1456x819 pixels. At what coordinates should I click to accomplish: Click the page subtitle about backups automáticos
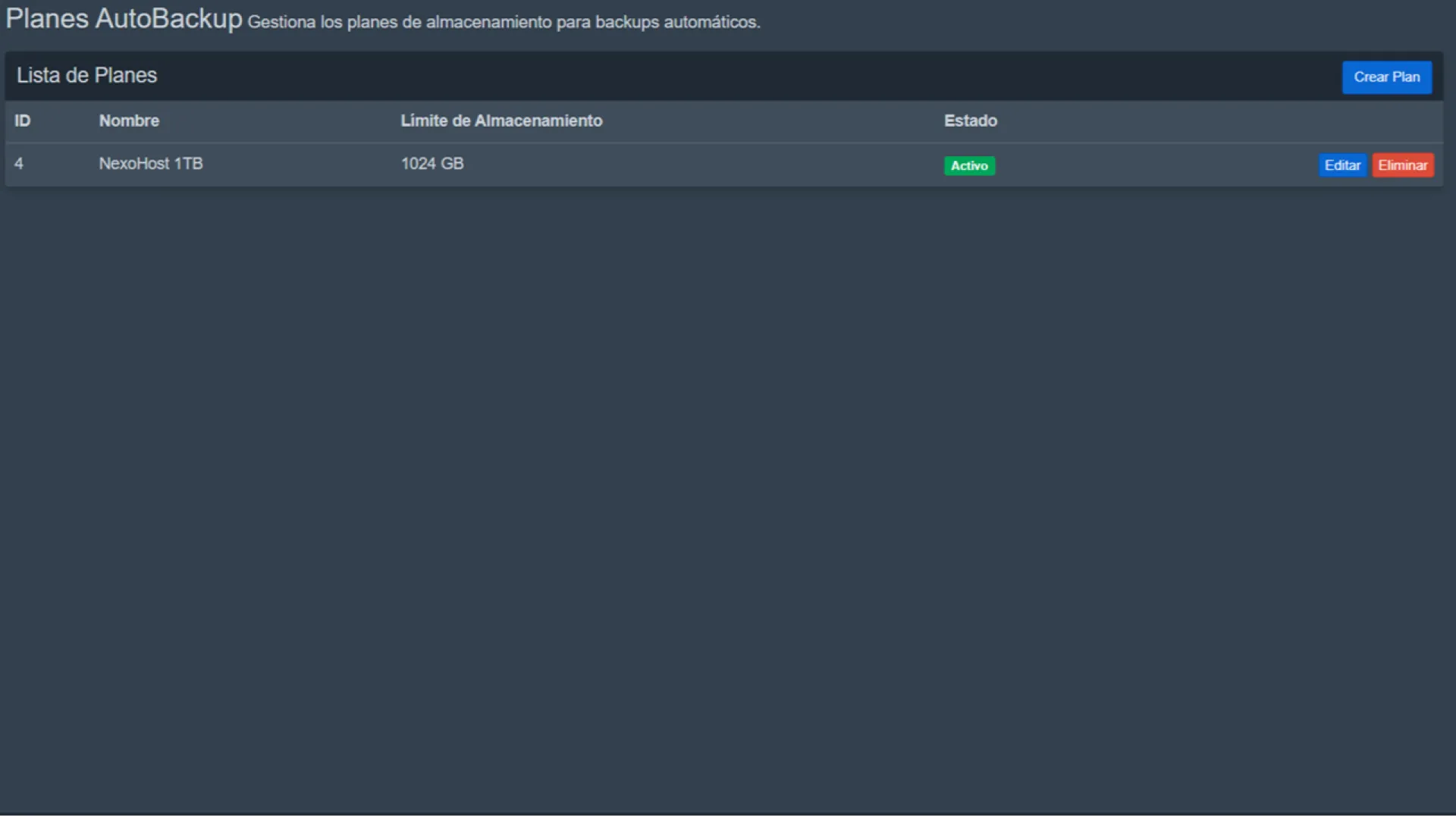504,23
